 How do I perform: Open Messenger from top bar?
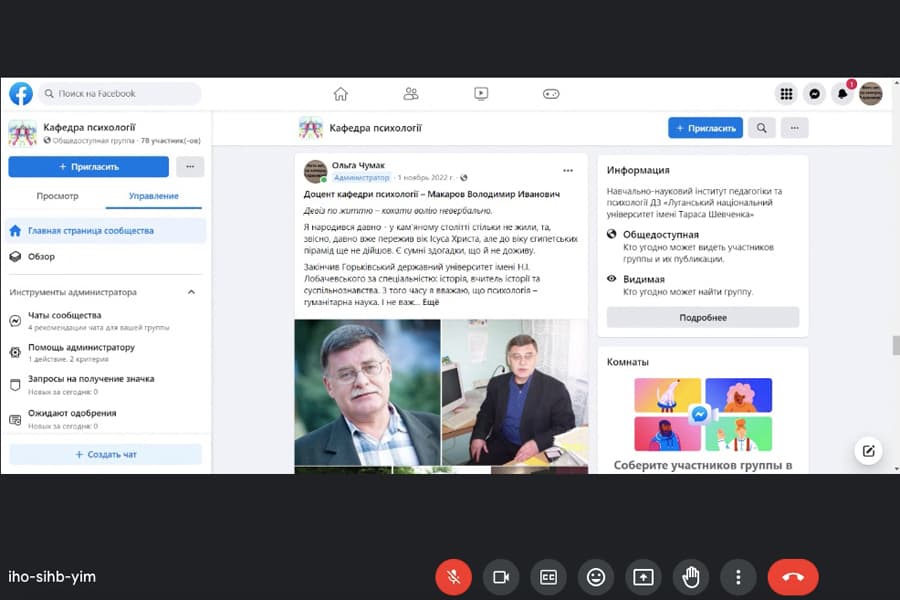pos(814,94)
